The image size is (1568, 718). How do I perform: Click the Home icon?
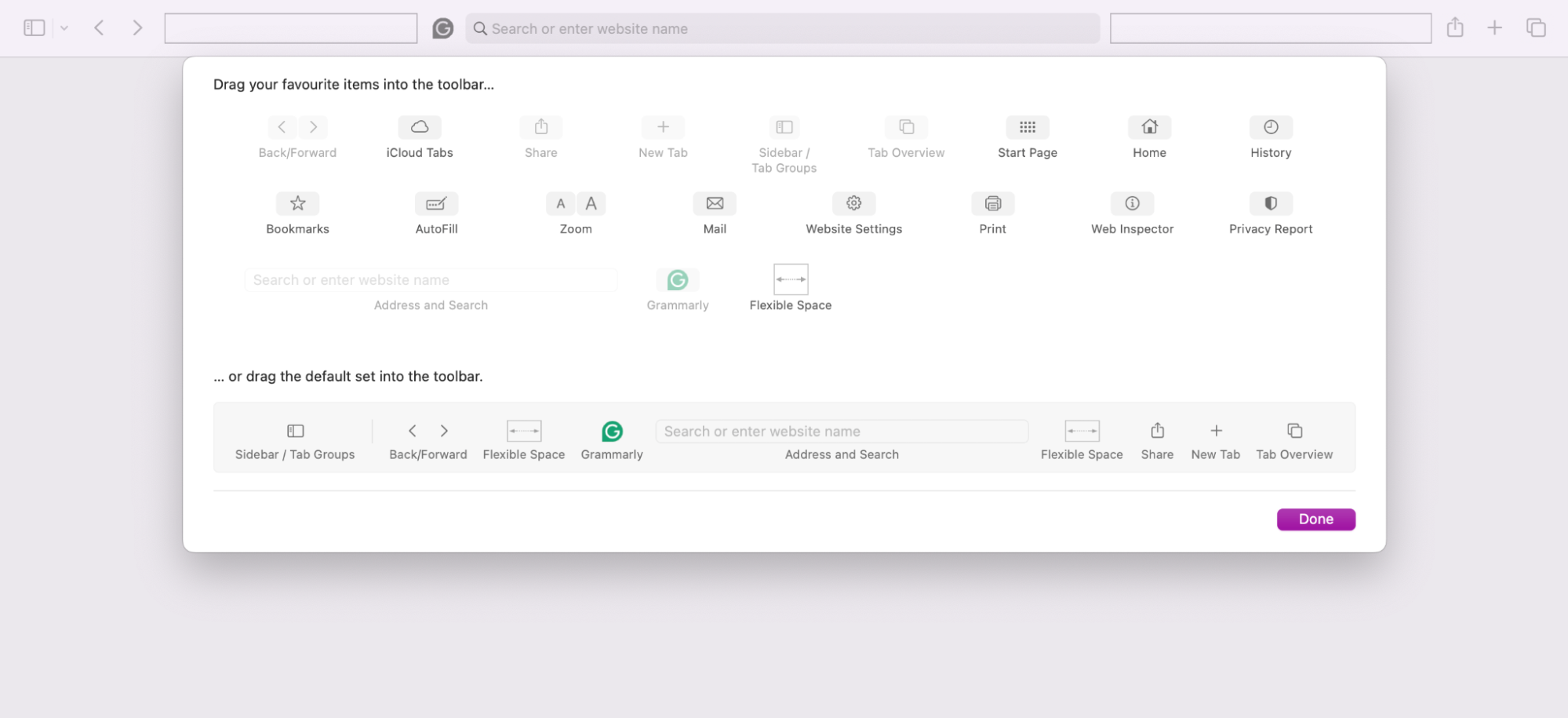(1149, 126)
